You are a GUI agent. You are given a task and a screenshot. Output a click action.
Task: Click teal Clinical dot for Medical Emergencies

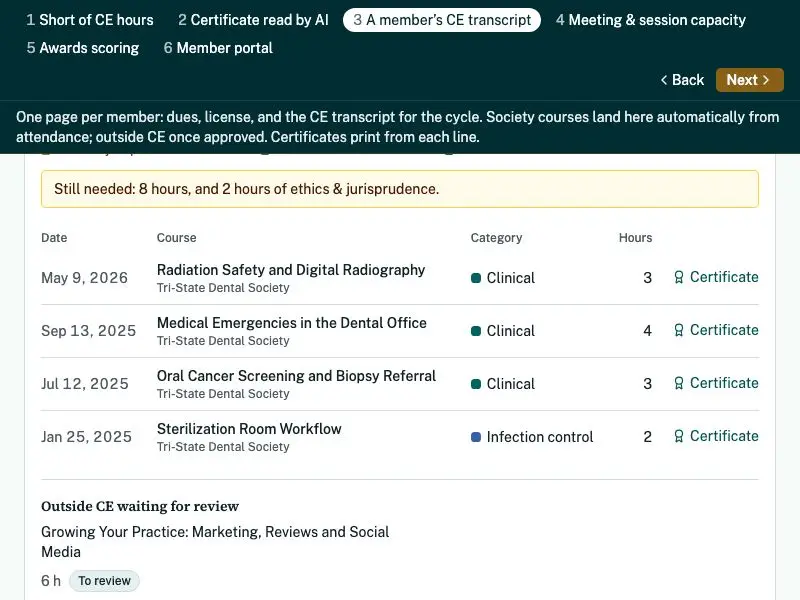coord(476,331)
